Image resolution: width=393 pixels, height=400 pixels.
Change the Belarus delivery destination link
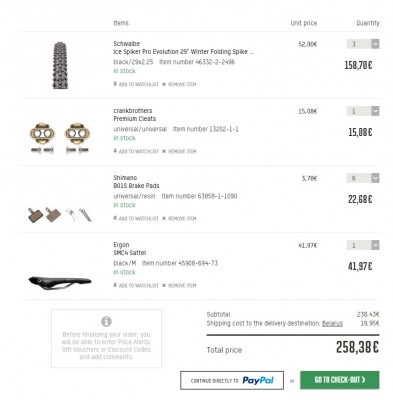pos(332,323)
